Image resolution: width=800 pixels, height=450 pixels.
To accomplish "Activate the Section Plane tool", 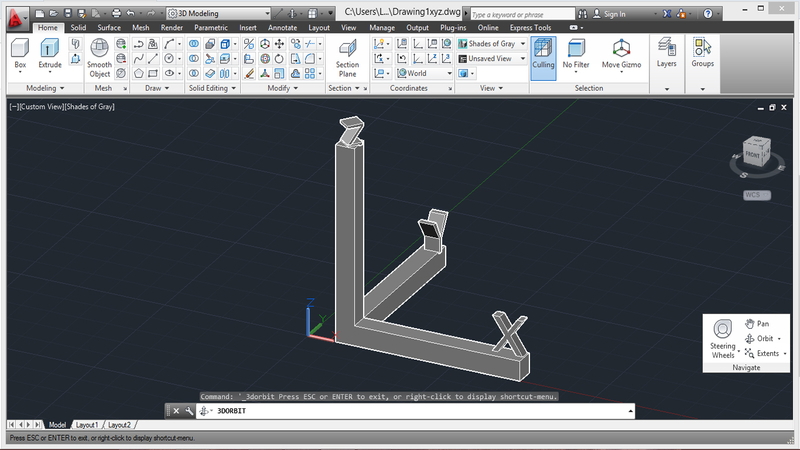I will pos(347,58).
